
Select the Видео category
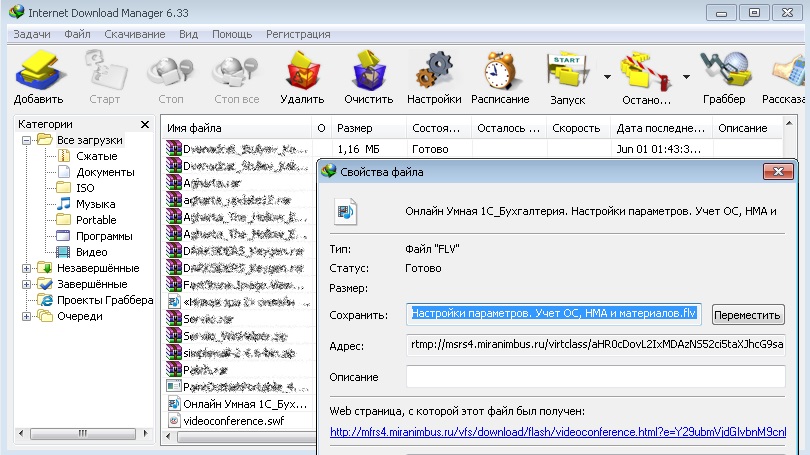coord(91,252)
